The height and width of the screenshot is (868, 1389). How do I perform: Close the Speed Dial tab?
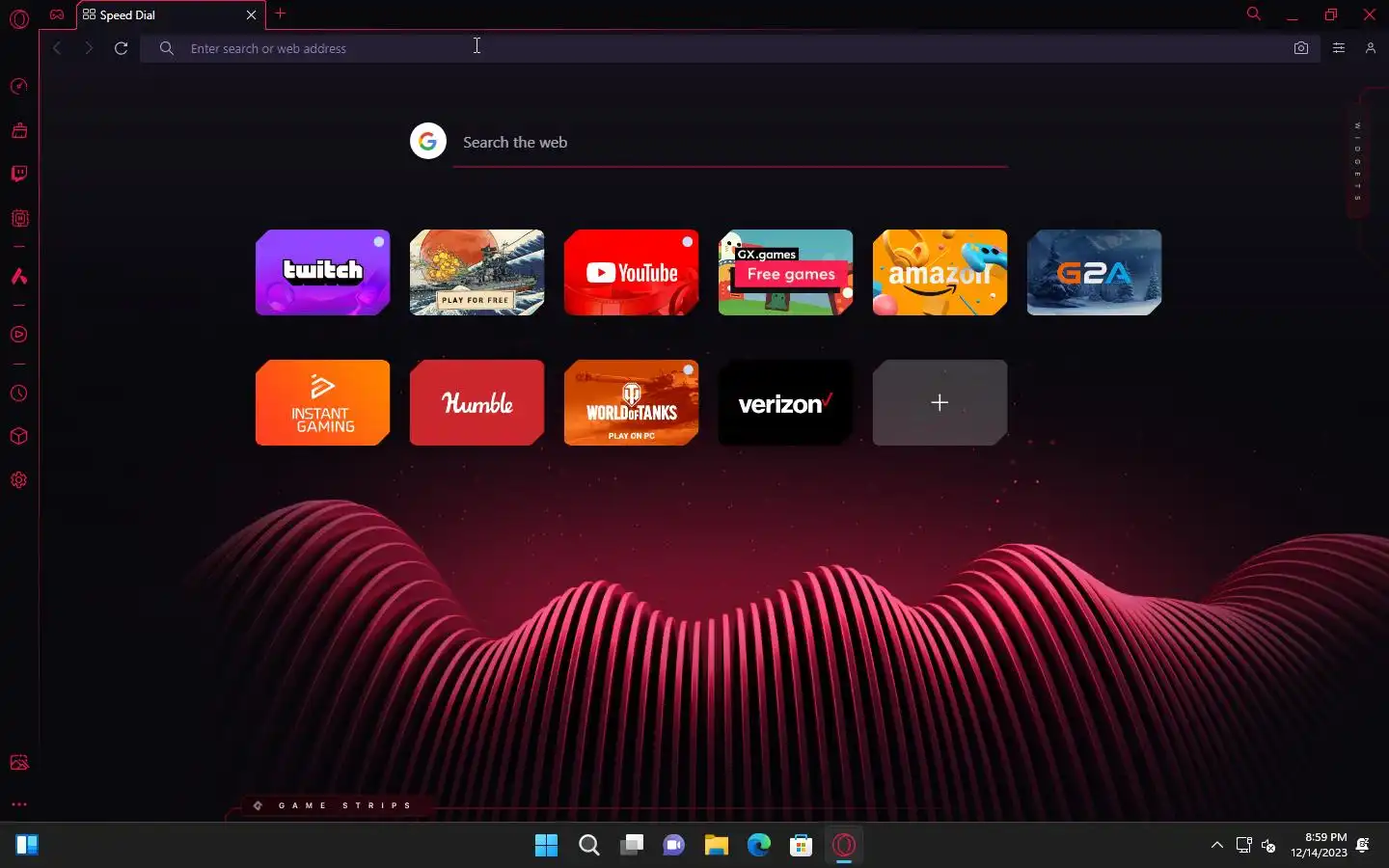coord(251,14)
